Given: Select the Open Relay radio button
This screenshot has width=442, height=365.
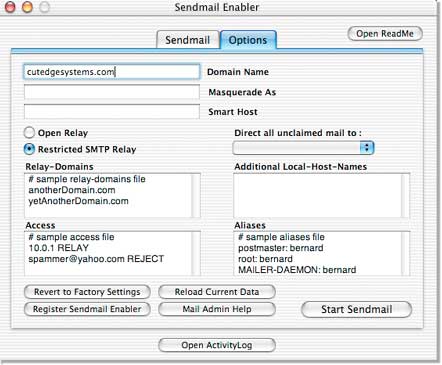Looking at the screenshot, I should (x=29, y=133).
